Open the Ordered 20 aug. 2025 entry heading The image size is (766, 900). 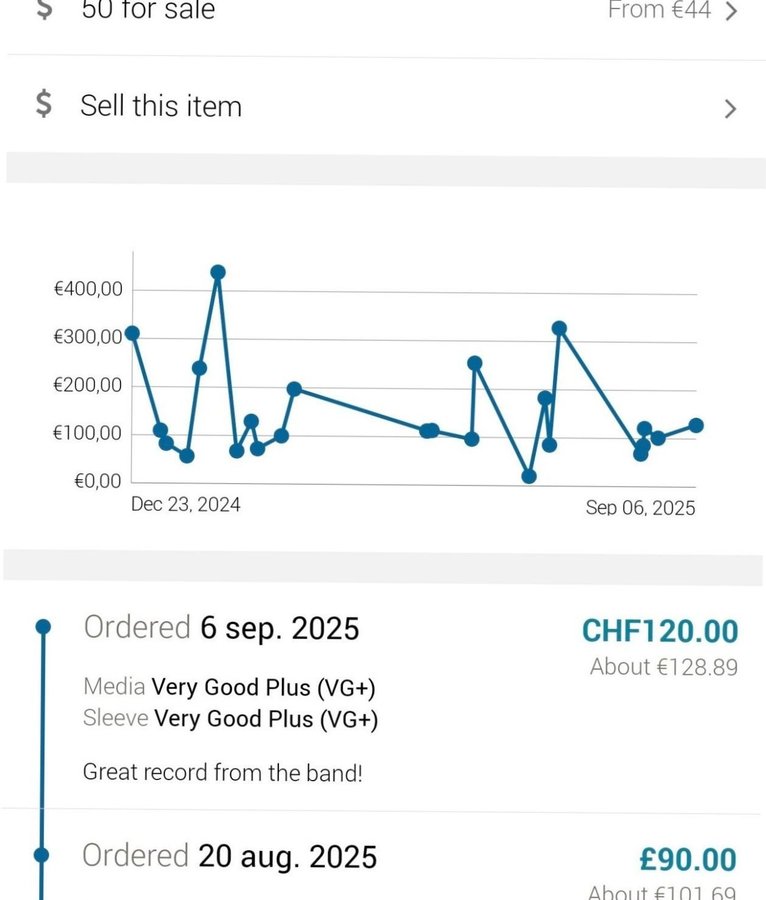pos(229,856)
